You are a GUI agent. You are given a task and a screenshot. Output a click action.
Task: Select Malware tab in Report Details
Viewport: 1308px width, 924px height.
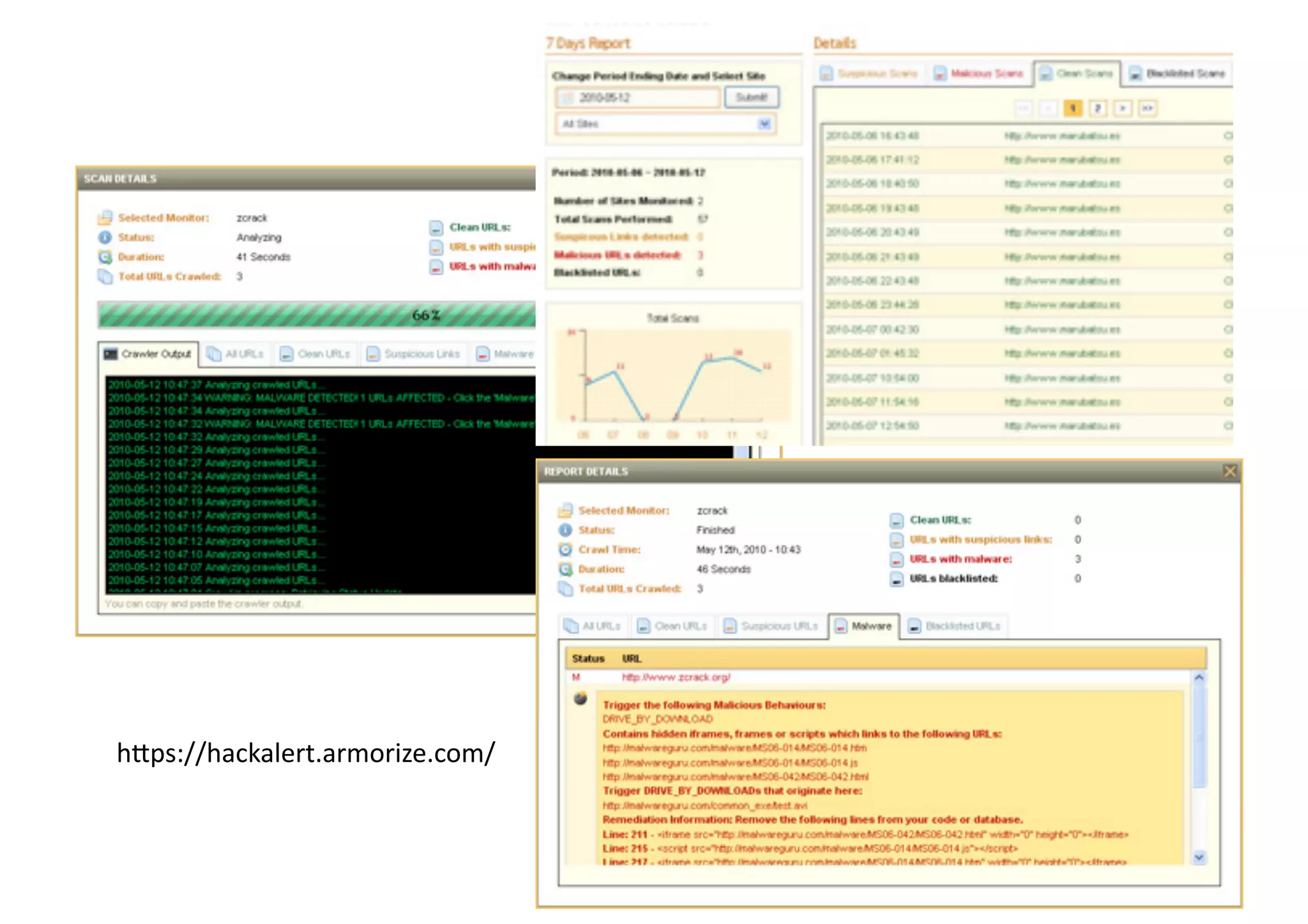(863, 626)
